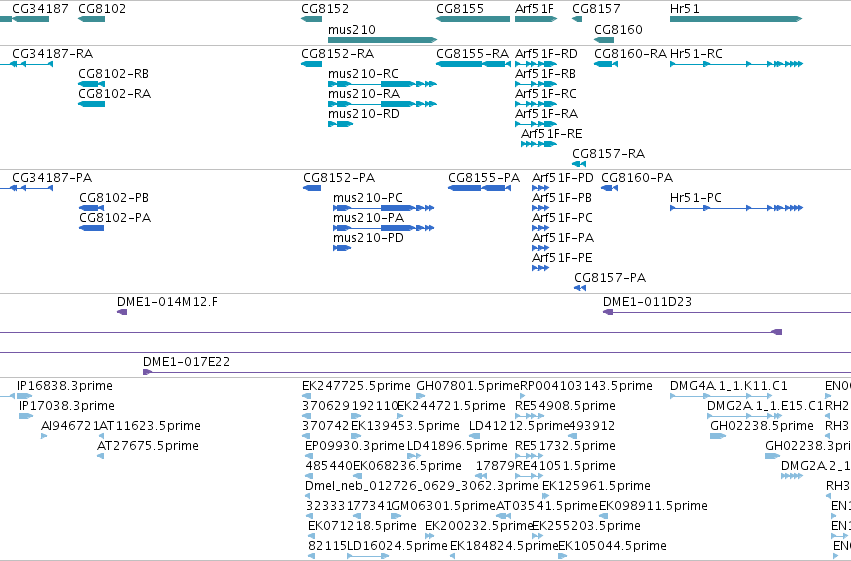Click the Arf51F-PD protein label
This screenshot has width=851, height=561.
click(563, 178)
